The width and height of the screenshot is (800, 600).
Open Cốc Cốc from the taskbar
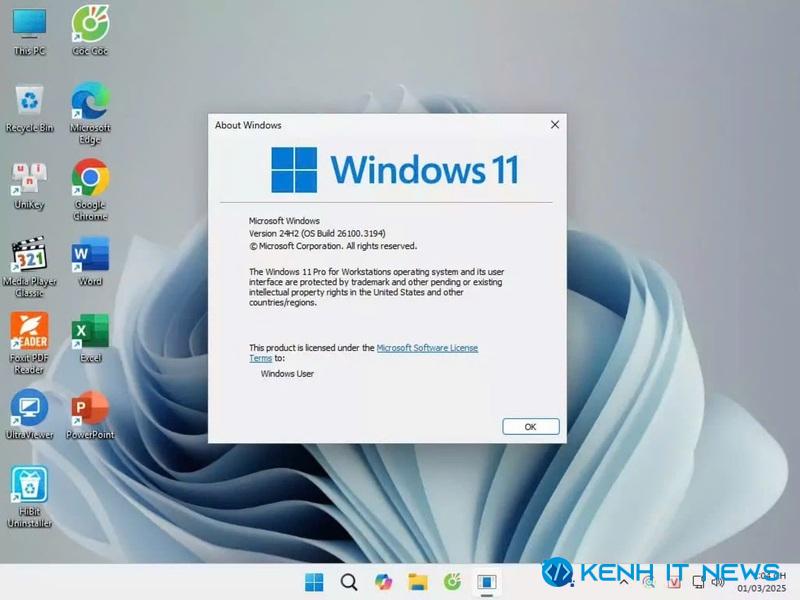pos(453,582)
